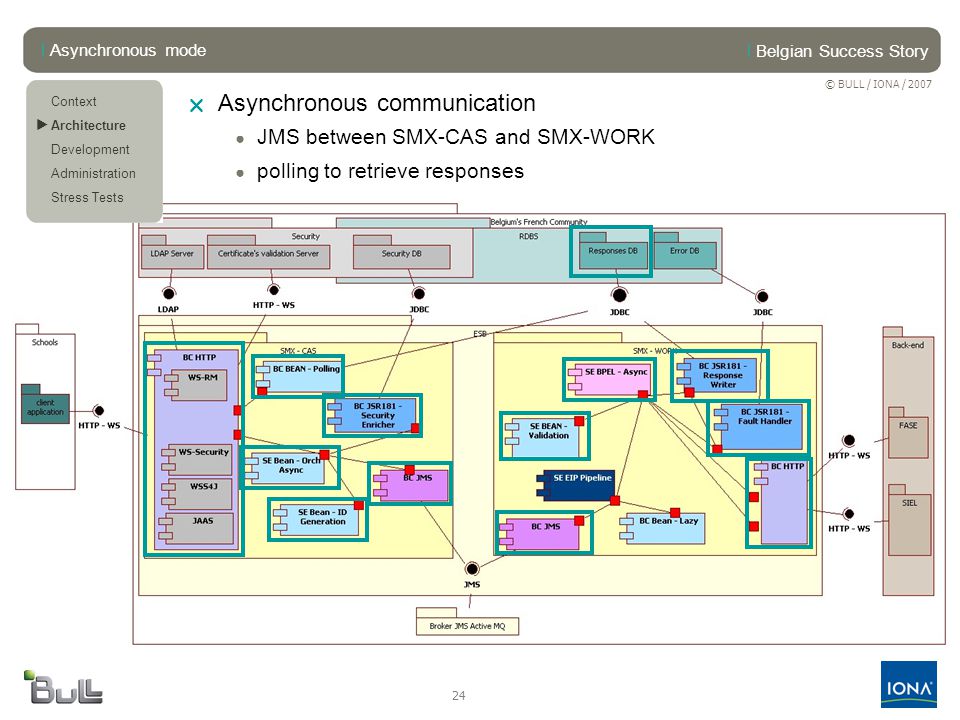Screen dimensions: 960x720
Task: Select BC BEAN - Polling component
Action: click(x=298, y=376)
